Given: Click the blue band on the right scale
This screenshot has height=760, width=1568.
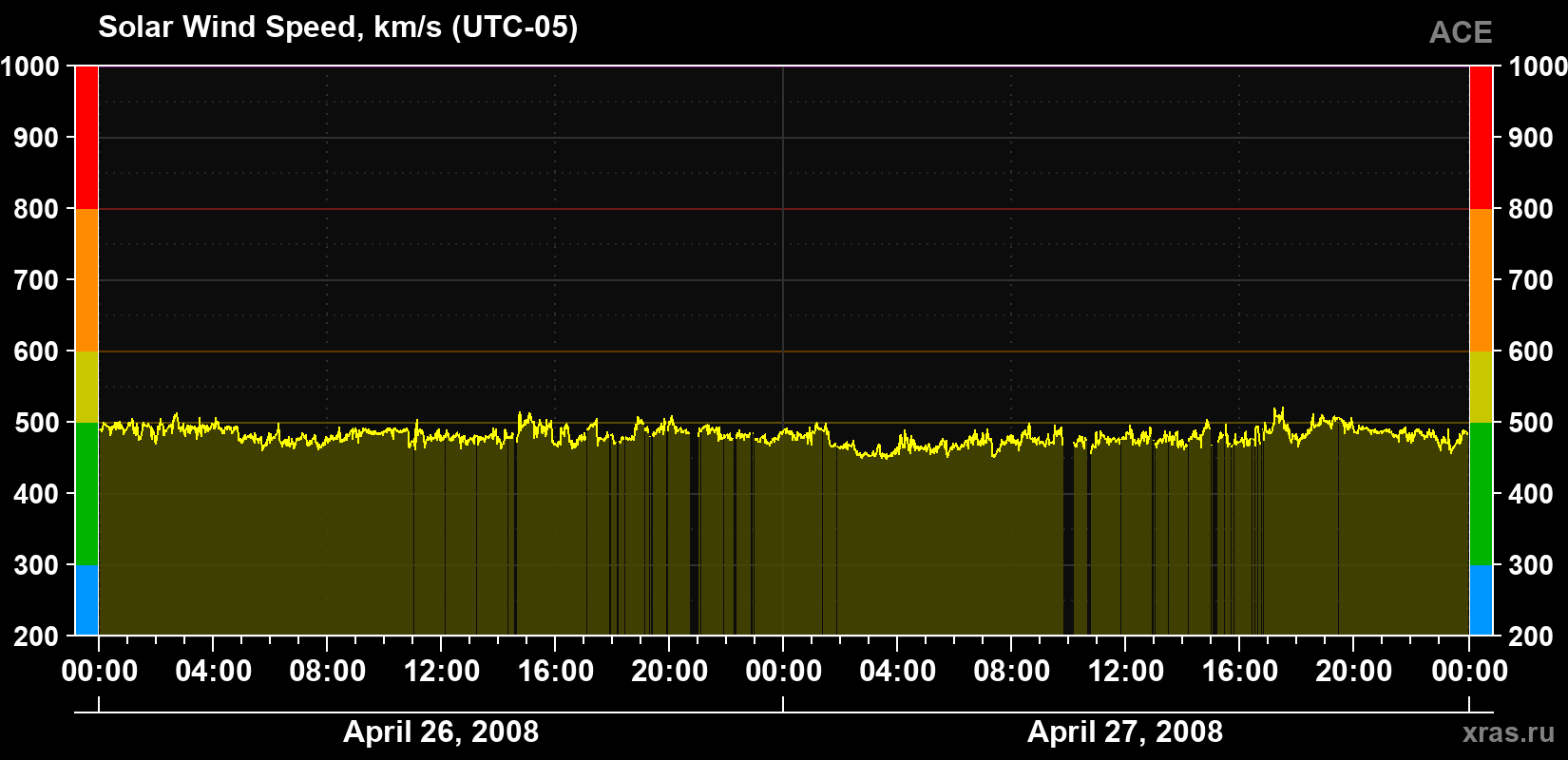Looking at the screenshot, I should point(1481,600).
